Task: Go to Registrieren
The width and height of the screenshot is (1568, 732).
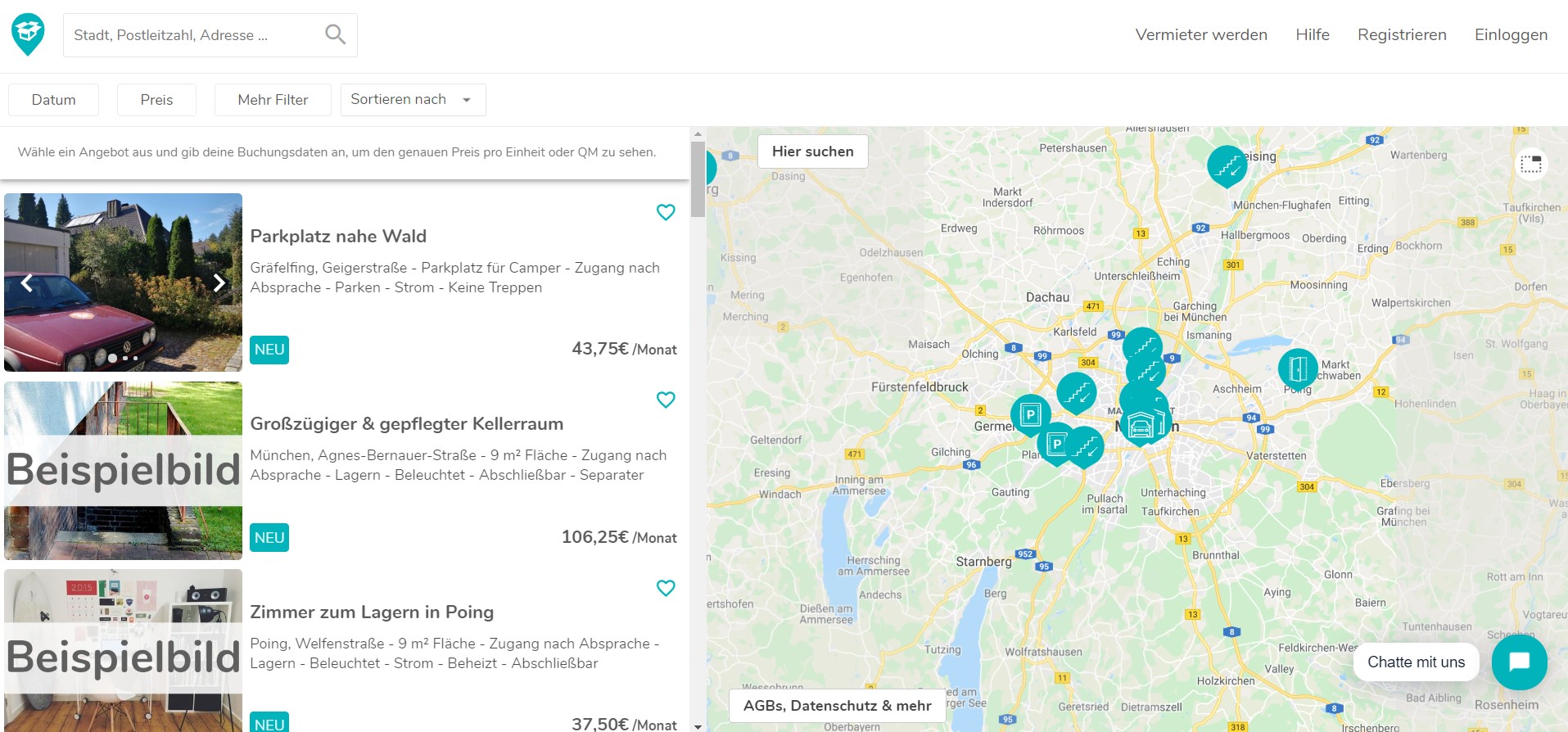Action: click(1402, 34)
